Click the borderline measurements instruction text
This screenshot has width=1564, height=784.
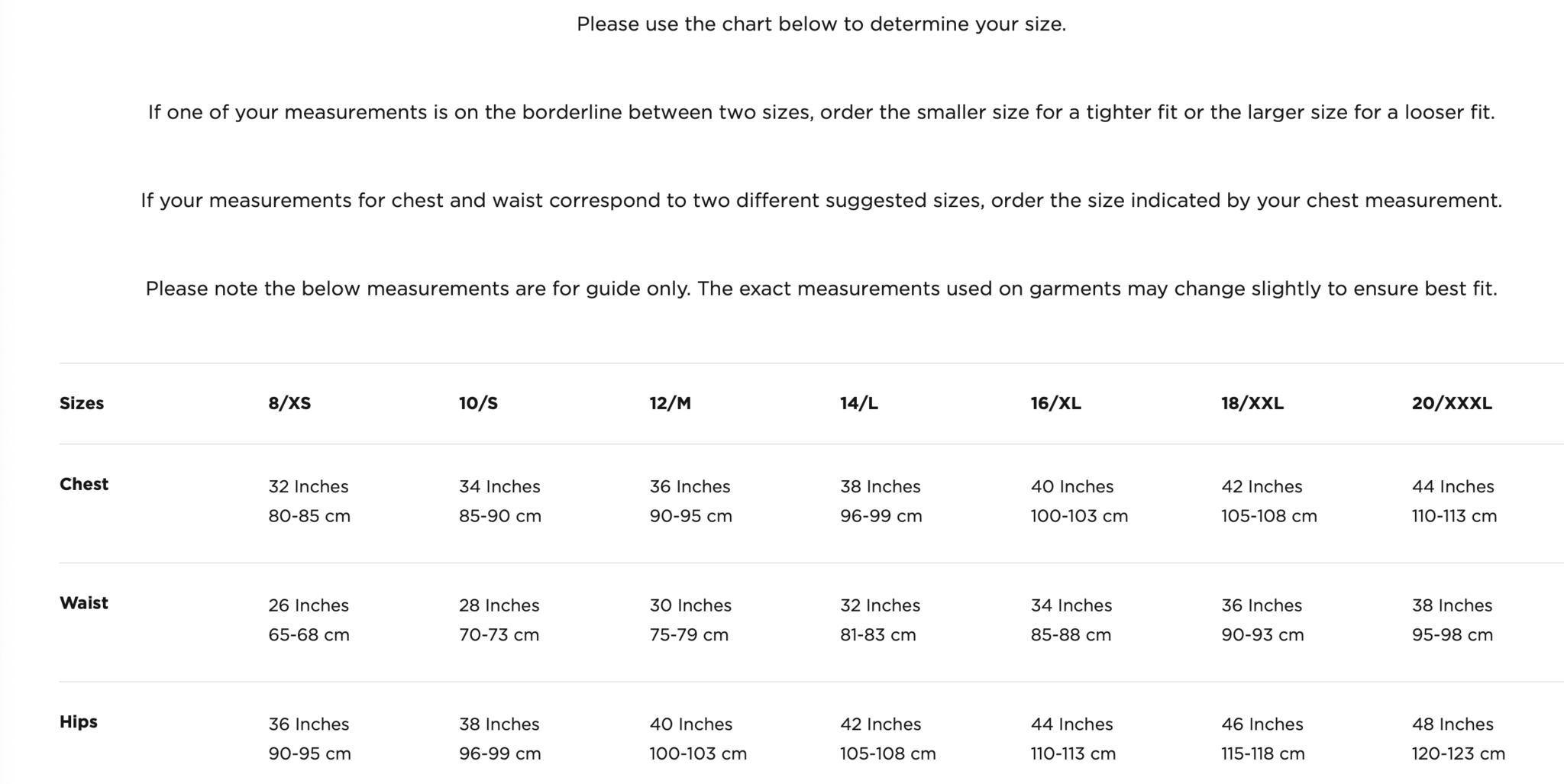tap(821, 112)
